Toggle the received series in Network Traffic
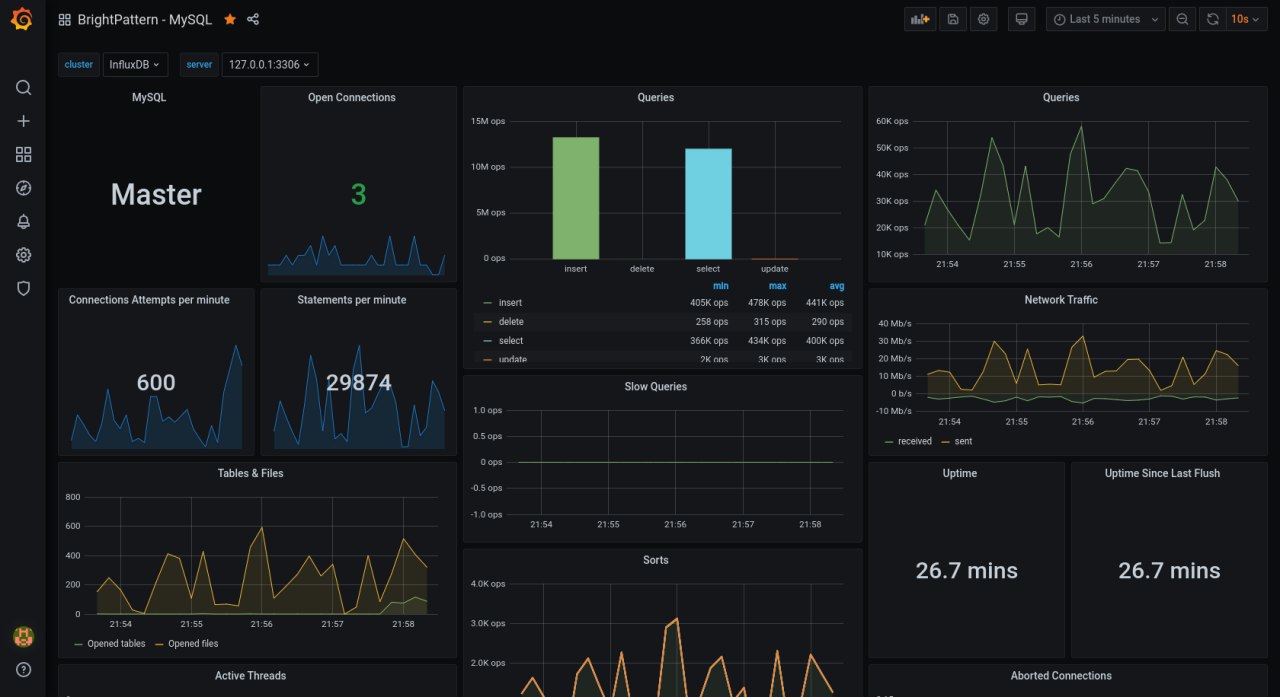Image resolution: width=1280 pixels, height=697 pixels. pos(915,441)
